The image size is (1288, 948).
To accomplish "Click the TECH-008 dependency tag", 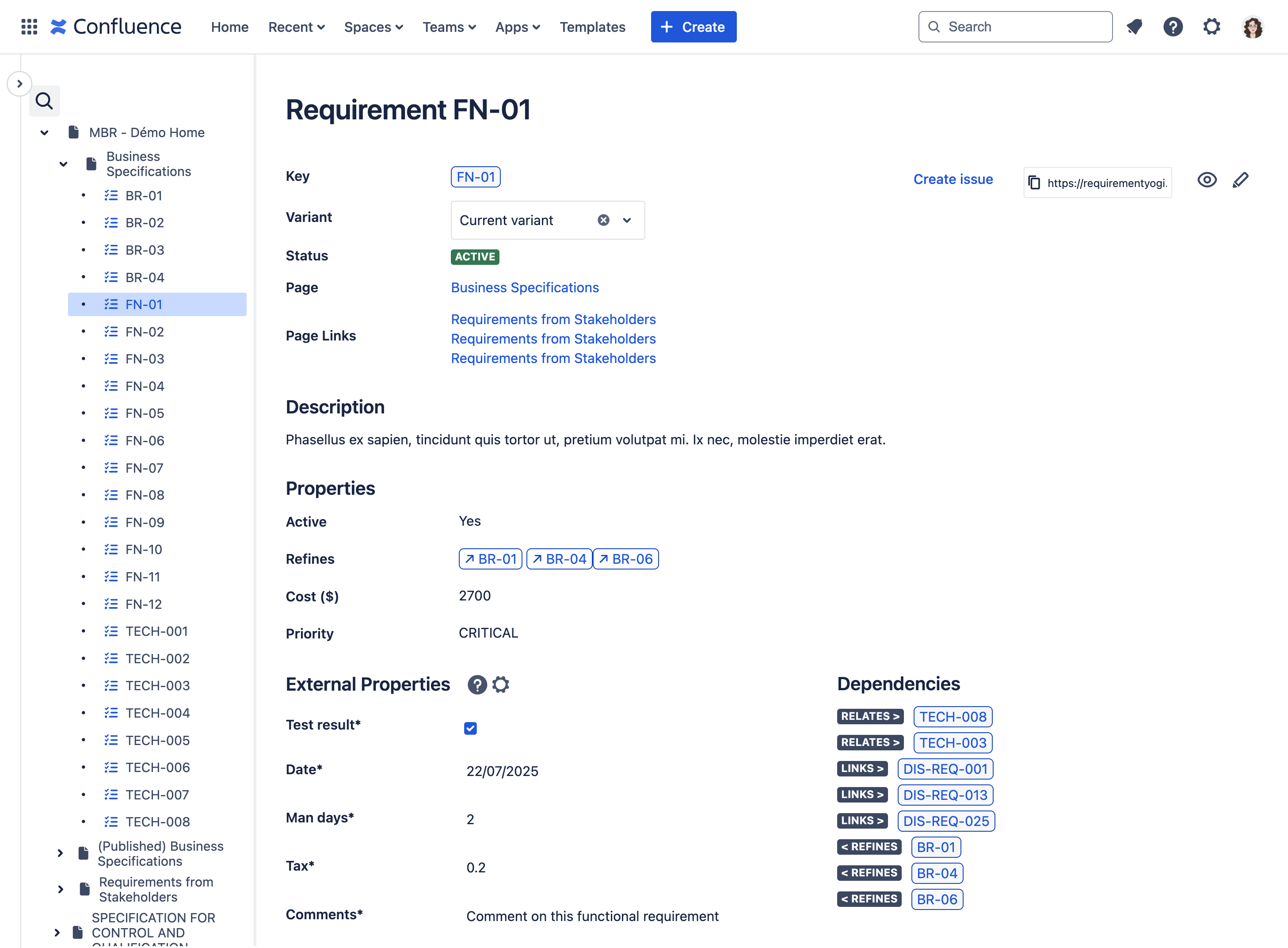I will coord(951,716).
